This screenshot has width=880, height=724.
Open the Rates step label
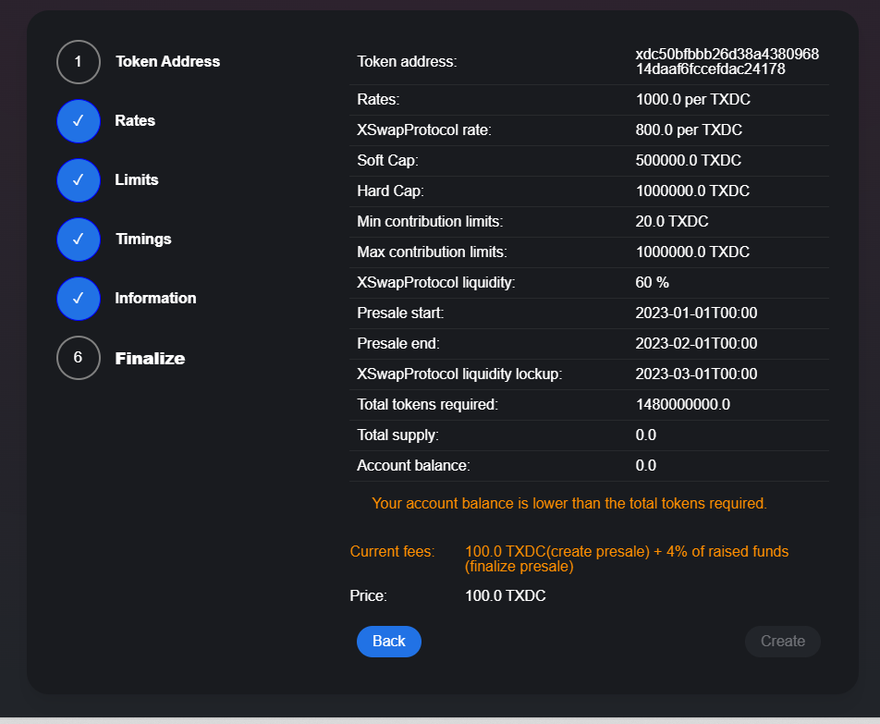pyautogui.click(x=135, y=120)
